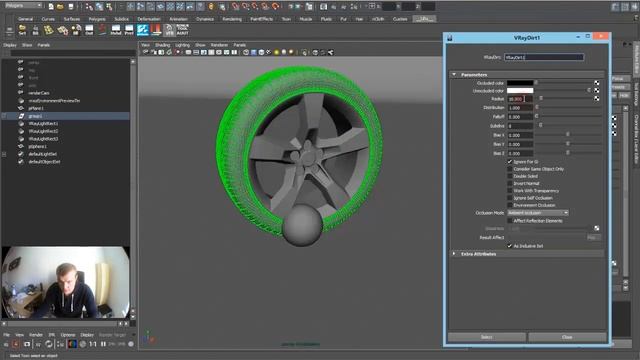Image resolution: width=640 pixels, height=360 pixels.
Task: Click the Out shelf icon
Action: click(x=89, y=30)
